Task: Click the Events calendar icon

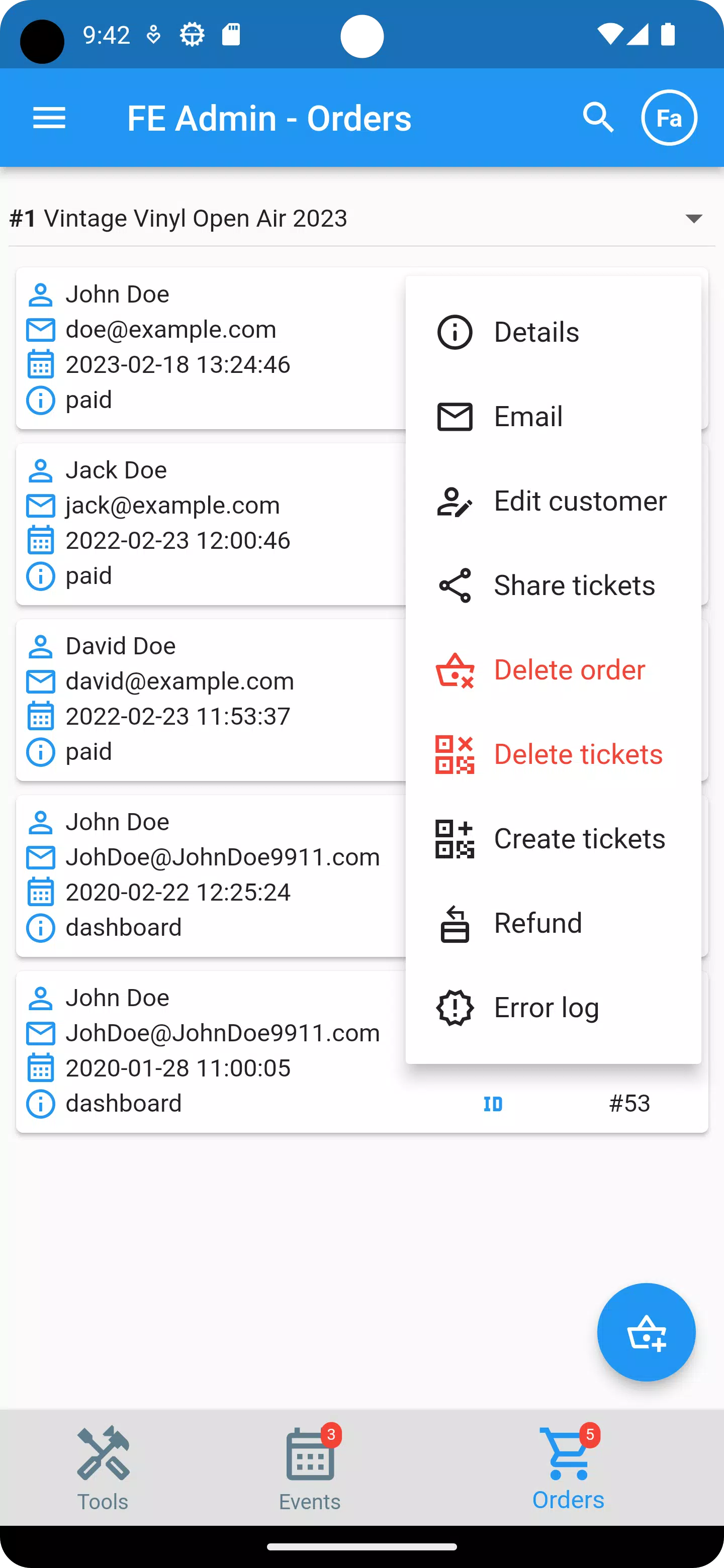Action: [310, 1455]
